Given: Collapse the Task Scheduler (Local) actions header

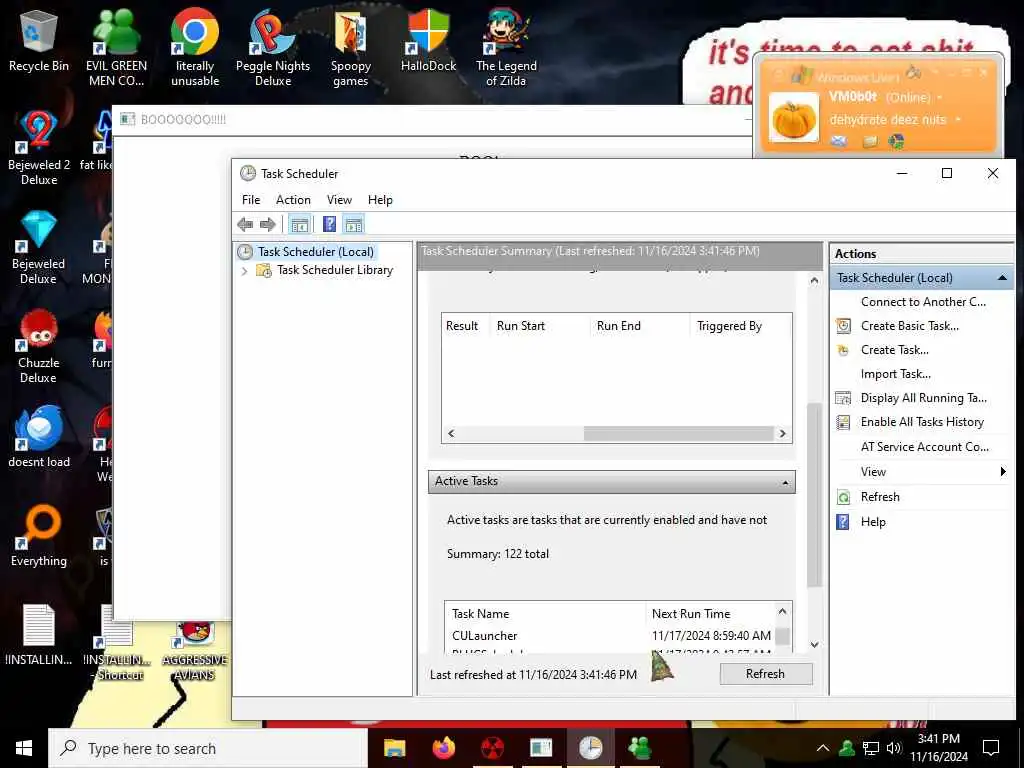Looking at the screenshot, I should coord(1002,278).
